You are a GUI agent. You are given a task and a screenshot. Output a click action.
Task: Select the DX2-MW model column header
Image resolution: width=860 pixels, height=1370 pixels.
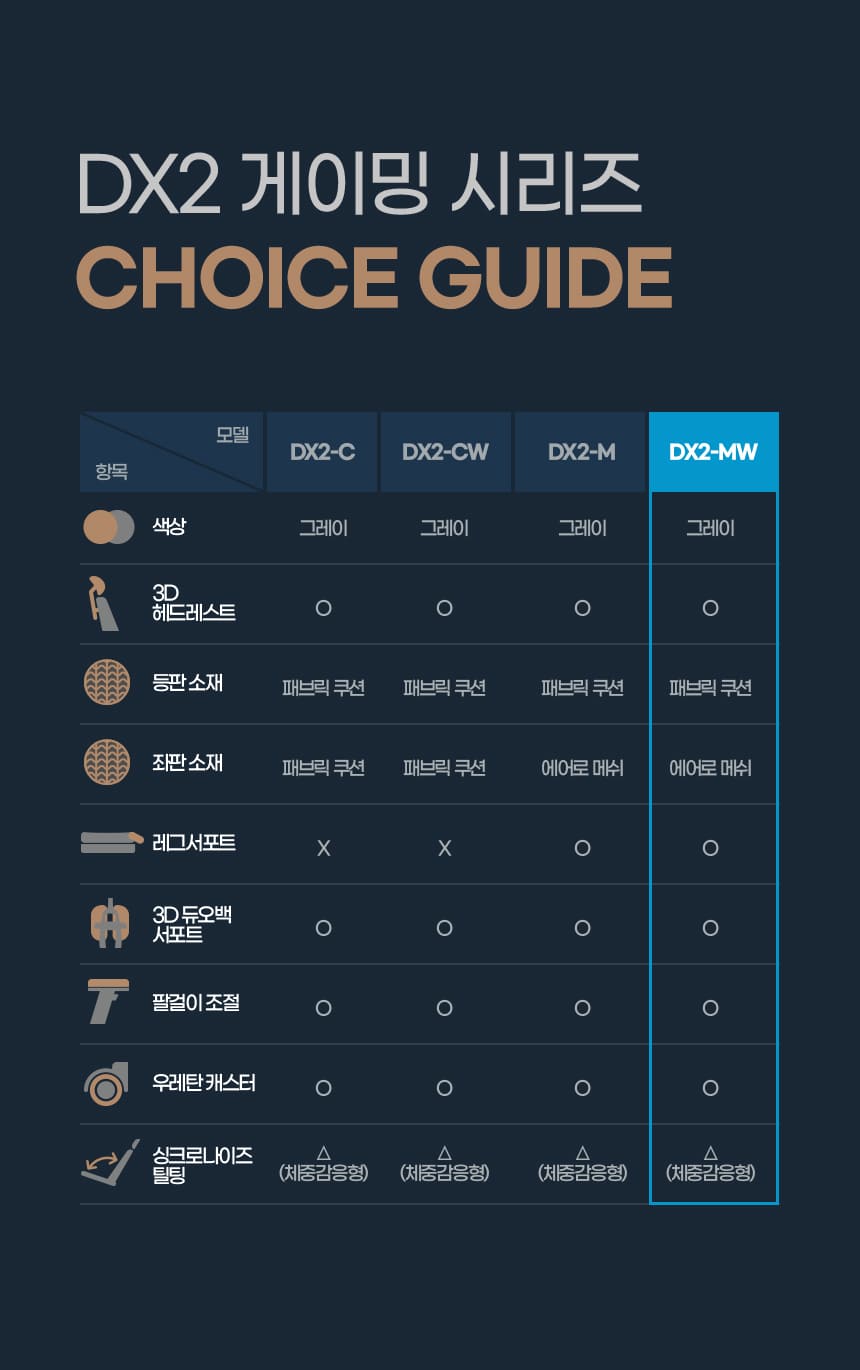(x=713, y=452)
